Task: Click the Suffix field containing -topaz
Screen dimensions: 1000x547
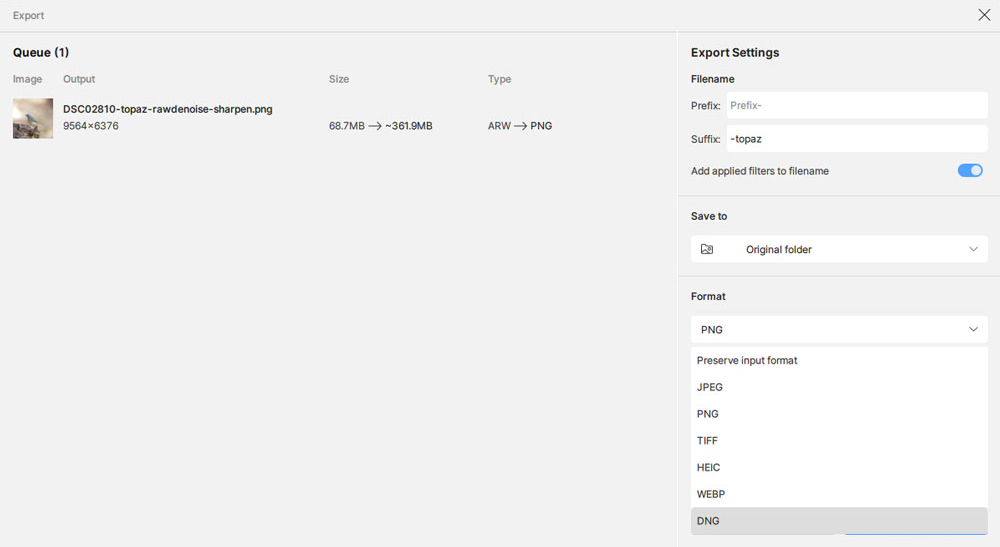Action: tap(855, 139)
